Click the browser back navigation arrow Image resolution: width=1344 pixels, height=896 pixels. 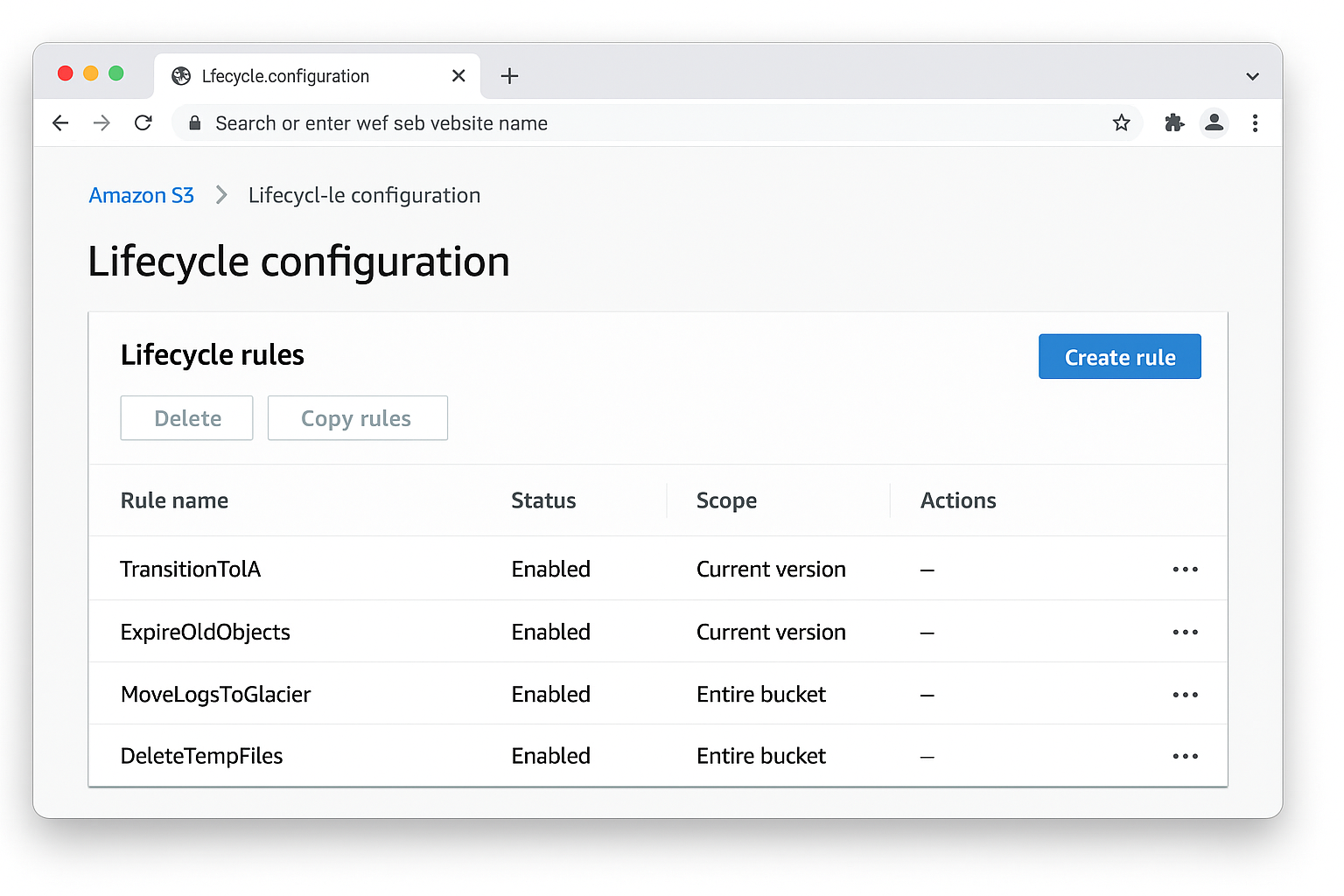point(59,122)
